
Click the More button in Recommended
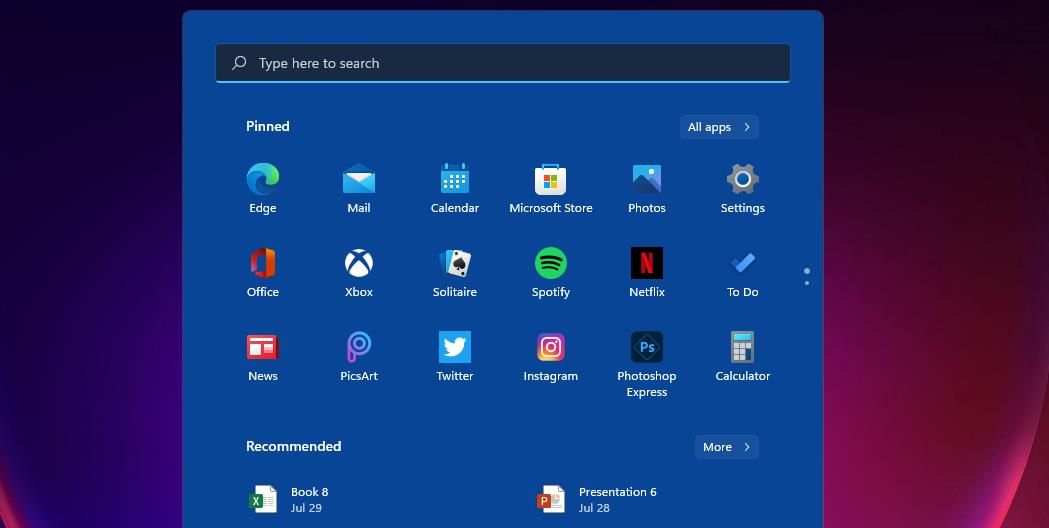(x=727, y=447)
